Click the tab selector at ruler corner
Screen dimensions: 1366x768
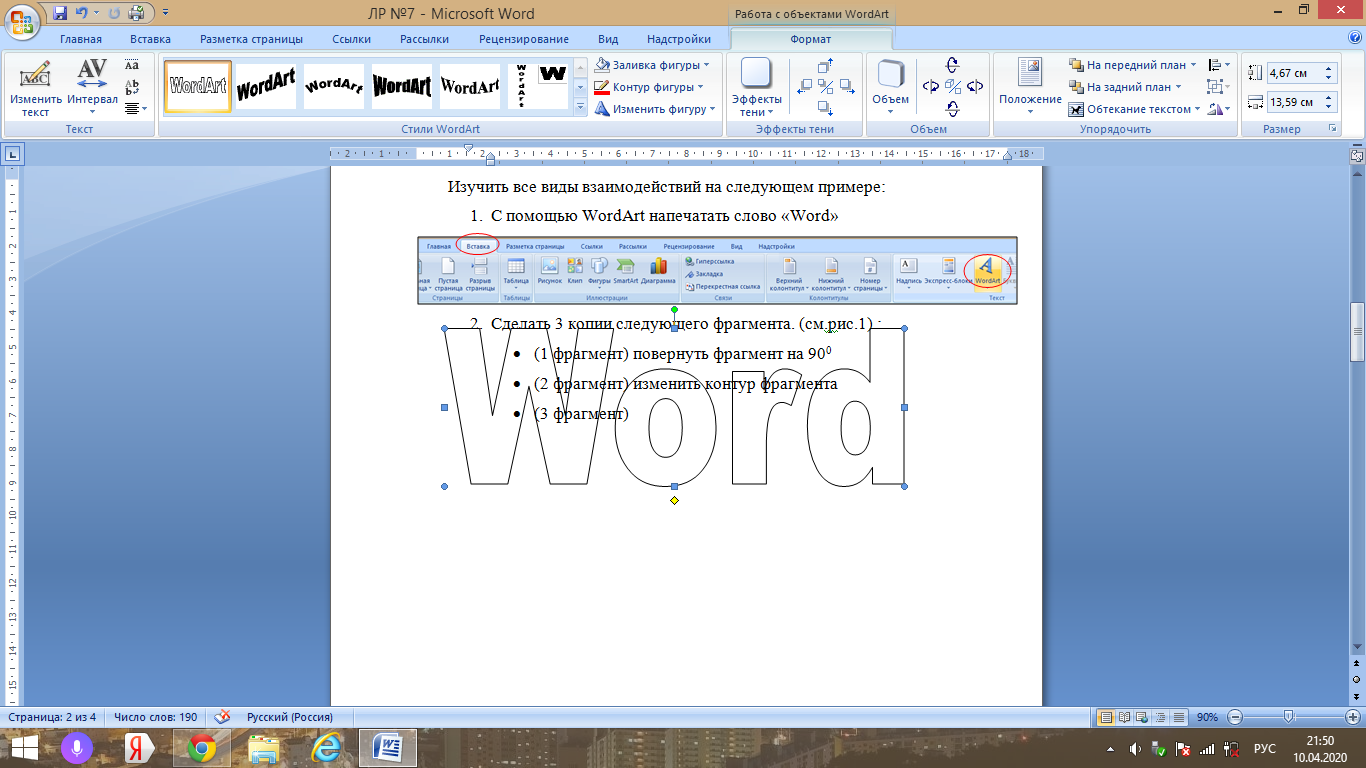pyautogui.click(x=13, y=154)
